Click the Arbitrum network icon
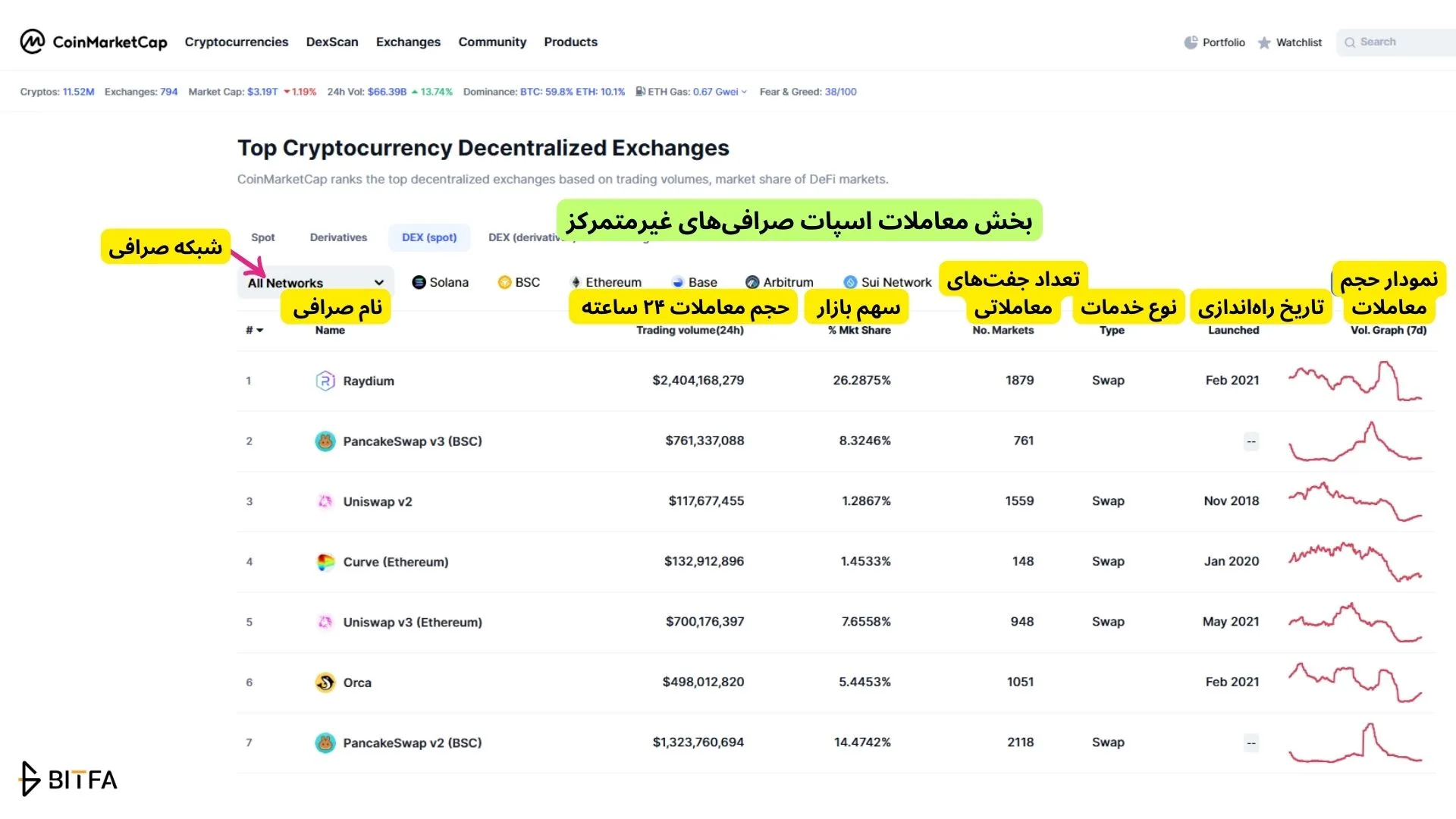1456x819 pixels. 752,282
